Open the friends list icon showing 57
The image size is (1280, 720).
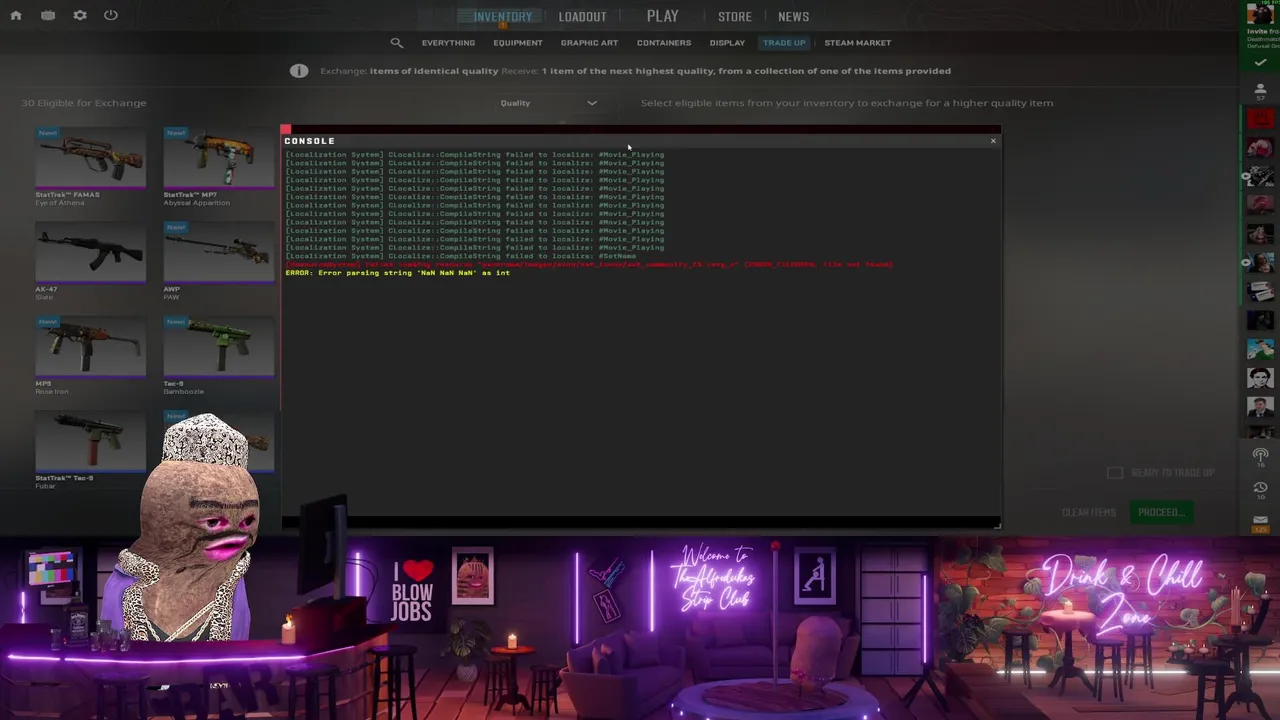click(1260, 93)
